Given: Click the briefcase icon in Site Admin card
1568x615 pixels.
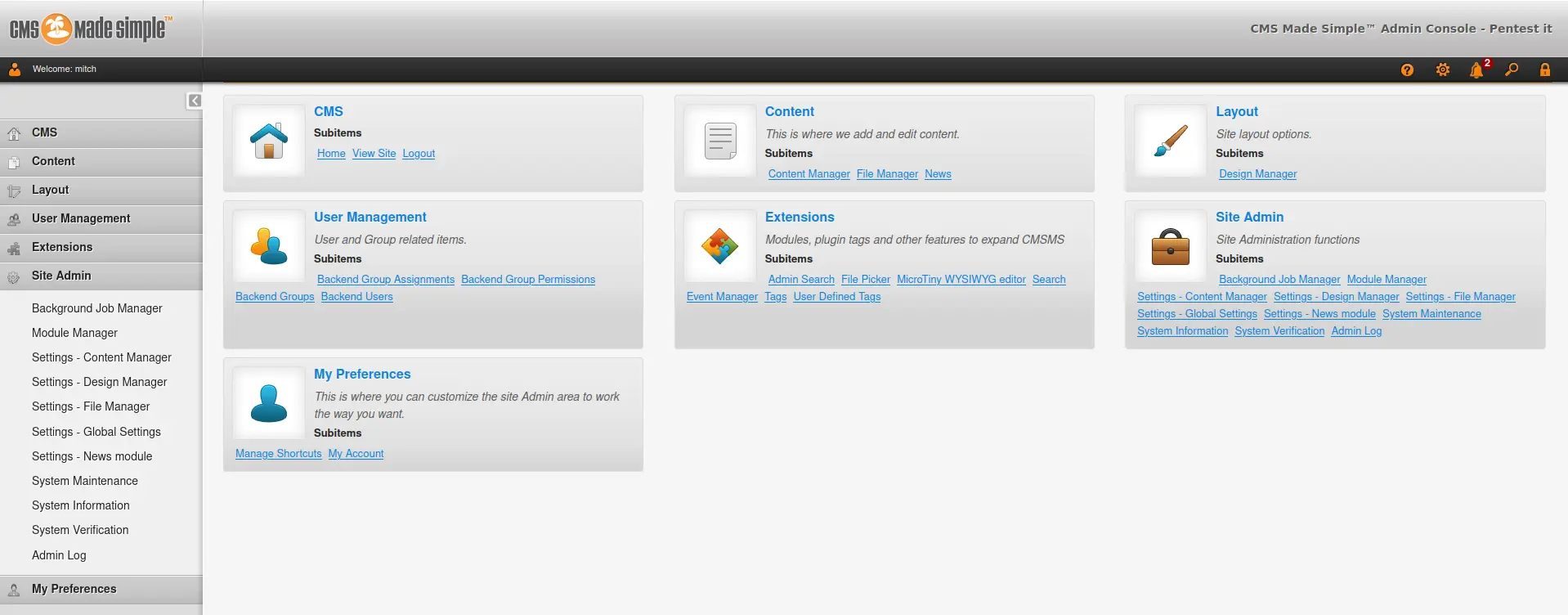Looking at the screenshot, I should click(x=1171, y=246).
